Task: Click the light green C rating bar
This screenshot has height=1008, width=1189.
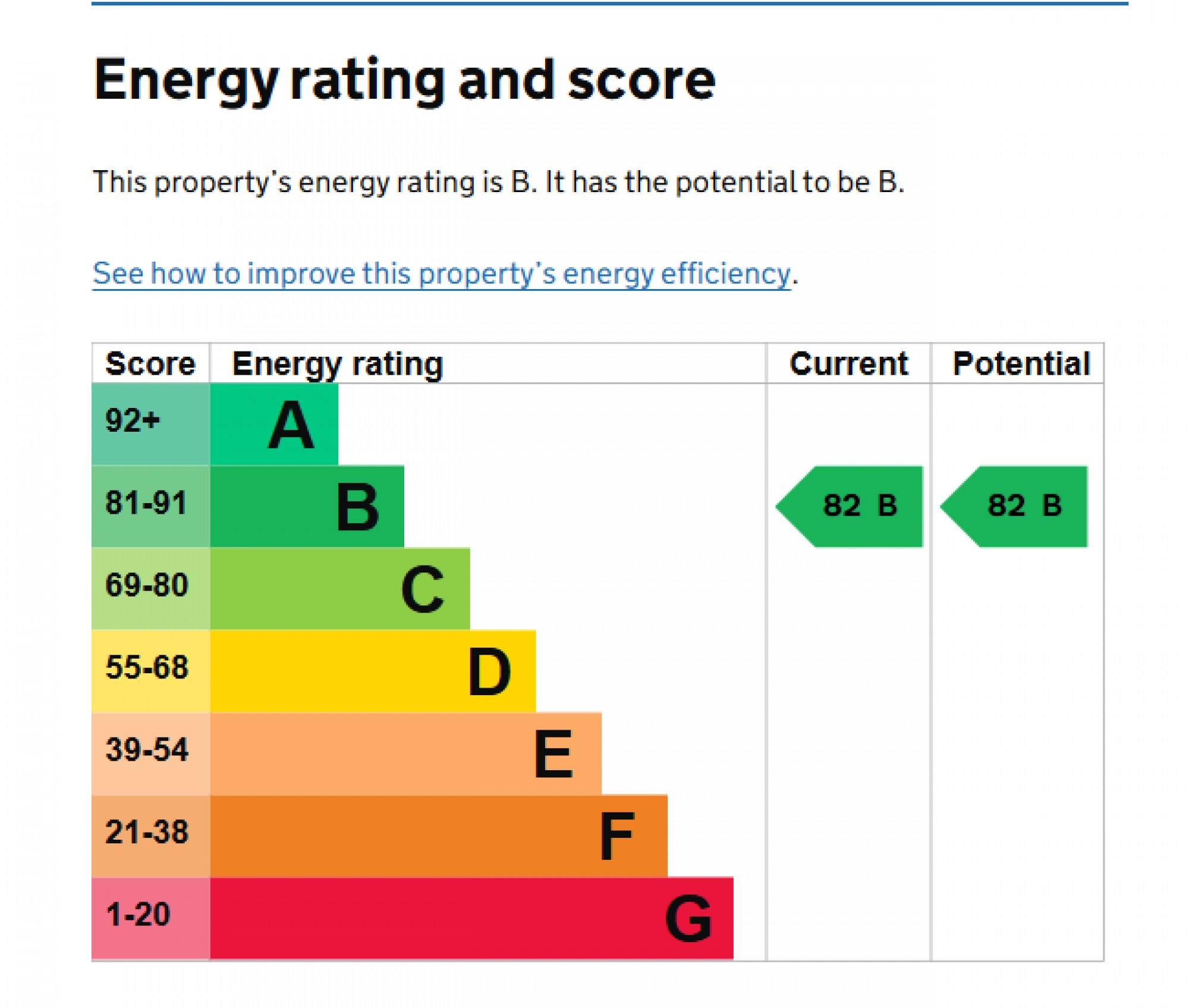Action: pyautogui.click(x=339, y=588)
